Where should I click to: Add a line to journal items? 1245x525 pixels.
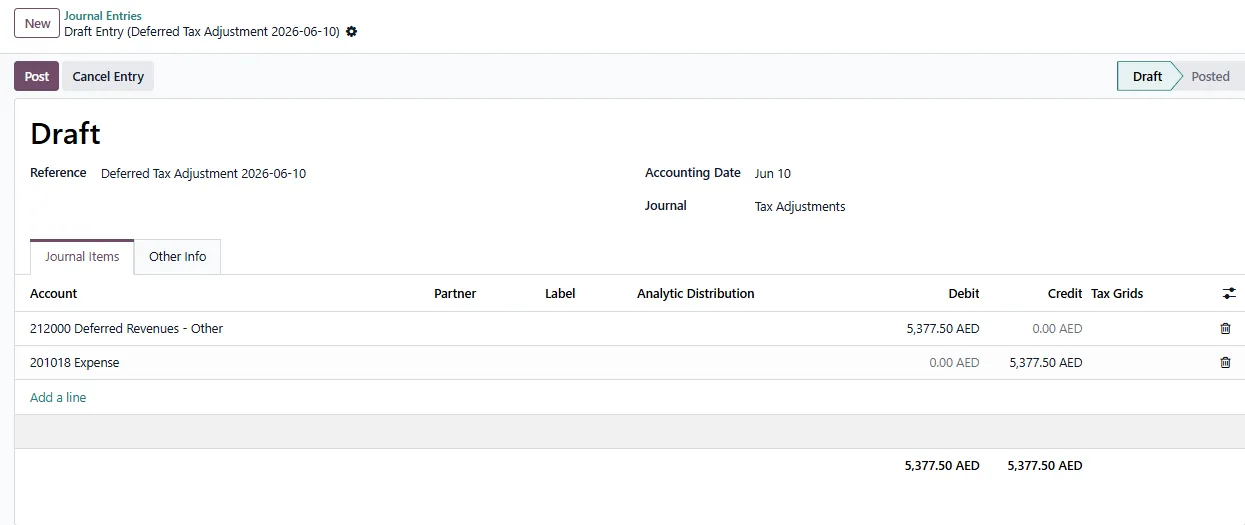click(58, 397)
